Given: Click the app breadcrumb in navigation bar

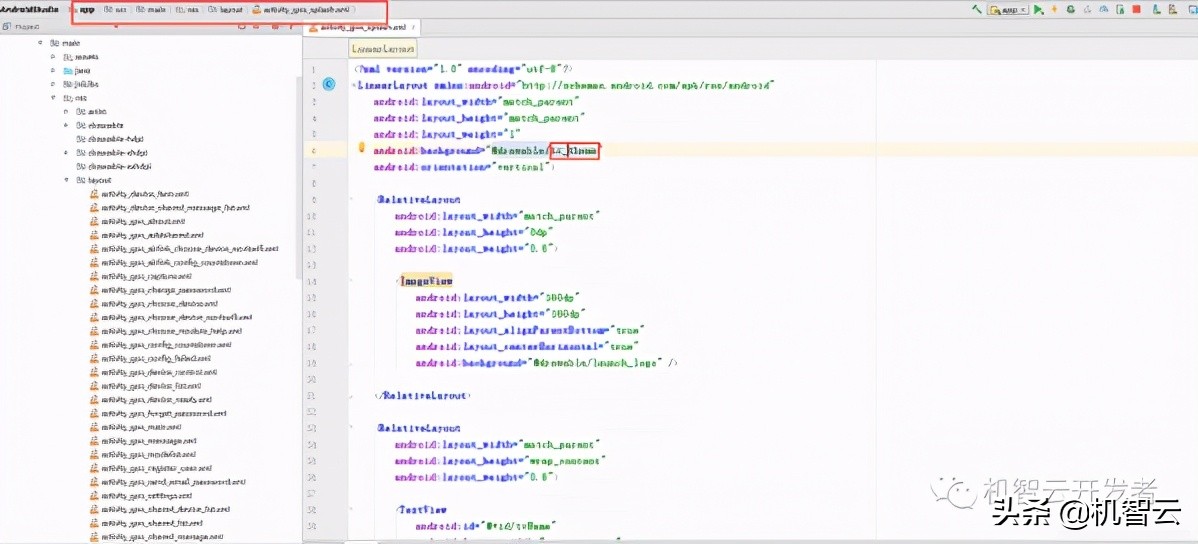Looking at the screenshot, I should 86,9.
